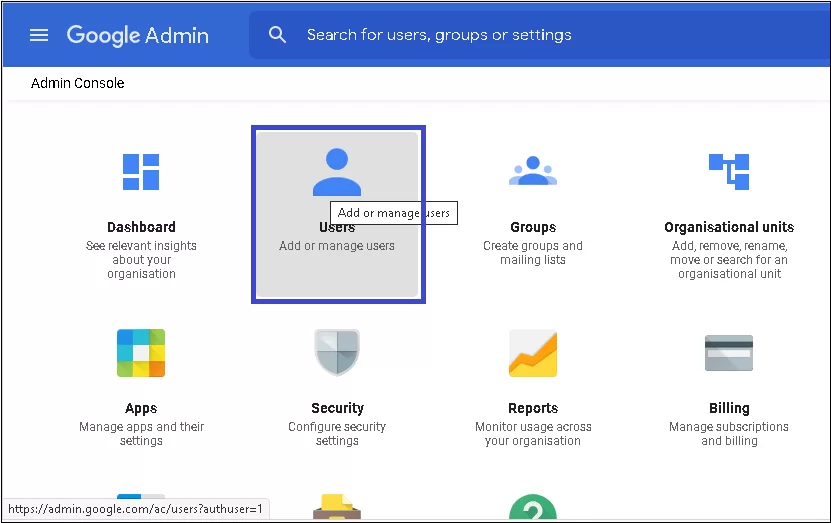Open the Security shield icon

coord(337,352)
